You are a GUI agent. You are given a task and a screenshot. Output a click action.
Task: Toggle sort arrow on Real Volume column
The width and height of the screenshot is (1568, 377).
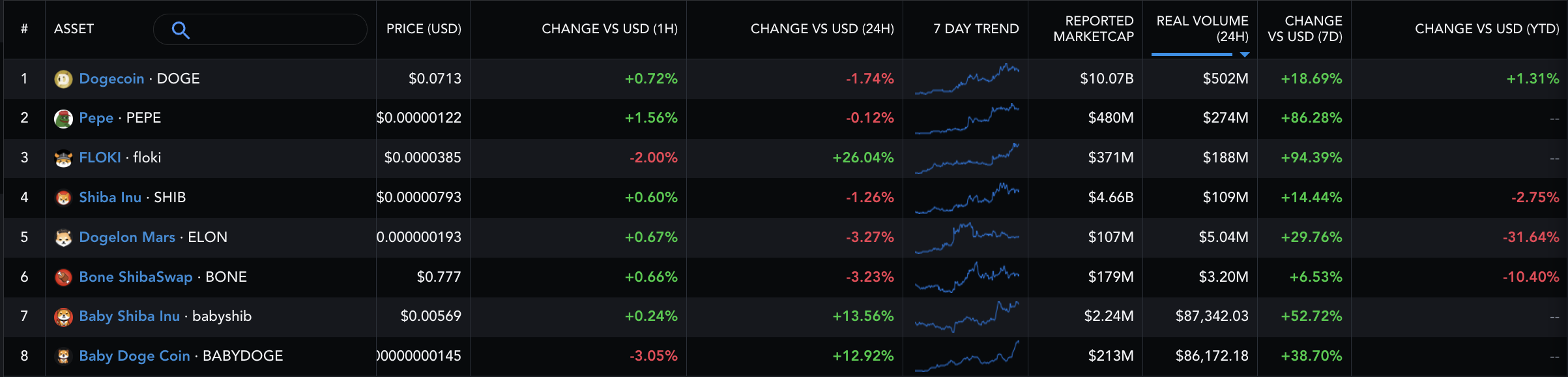pyautogui.click(x=1245, y=55)
